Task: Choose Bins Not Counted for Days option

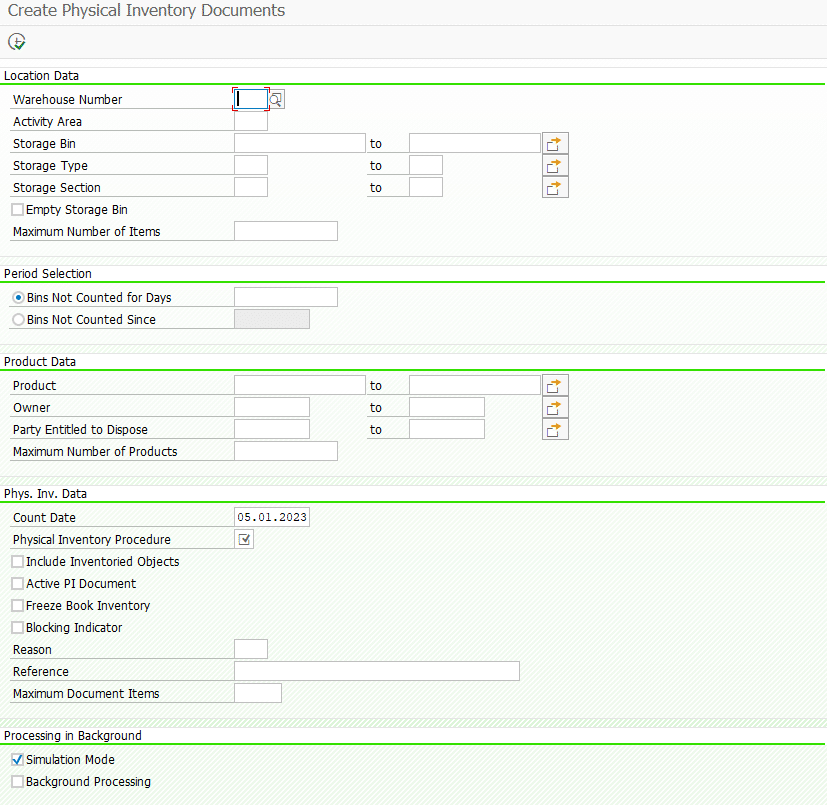Action: [18, 298]
